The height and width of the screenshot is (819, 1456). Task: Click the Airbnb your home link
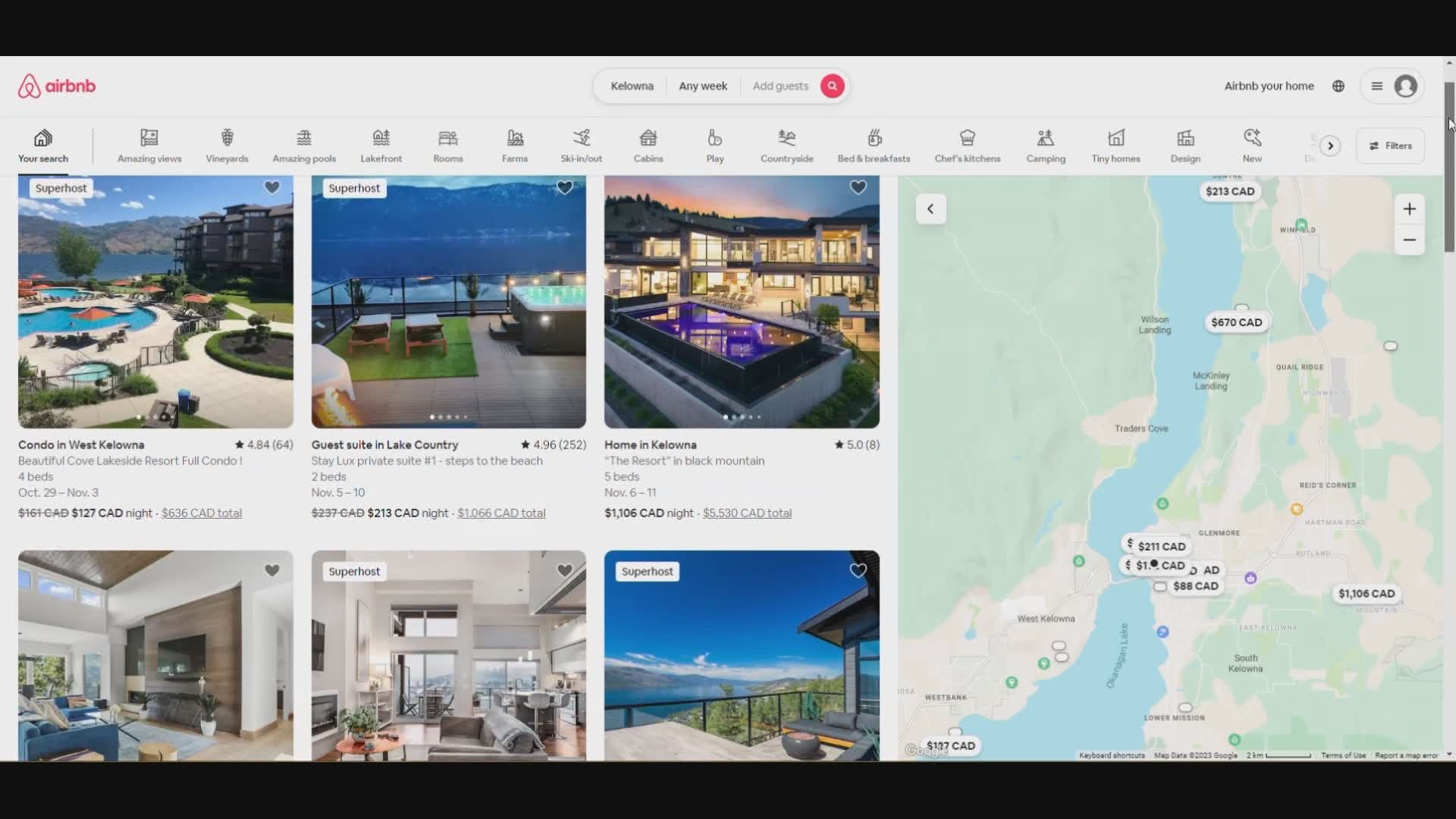(1269, 86)
